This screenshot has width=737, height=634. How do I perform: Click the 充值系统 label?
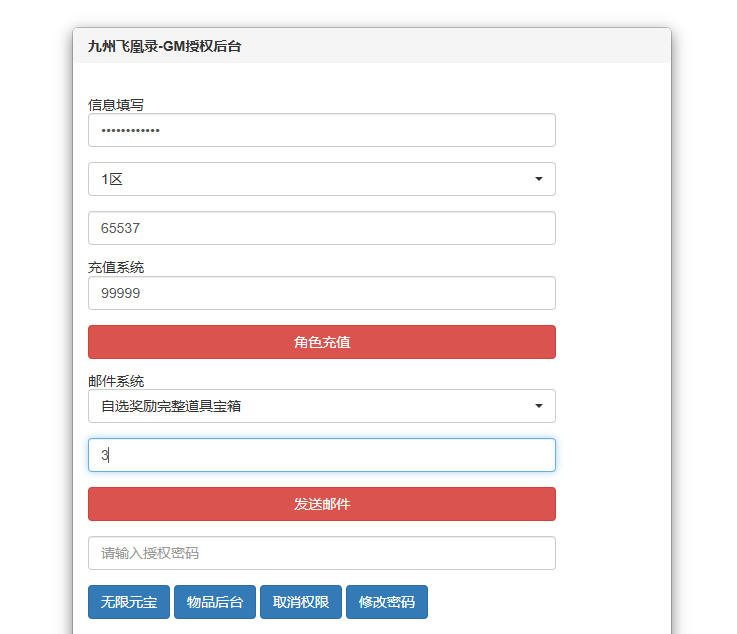click(116, 267)
